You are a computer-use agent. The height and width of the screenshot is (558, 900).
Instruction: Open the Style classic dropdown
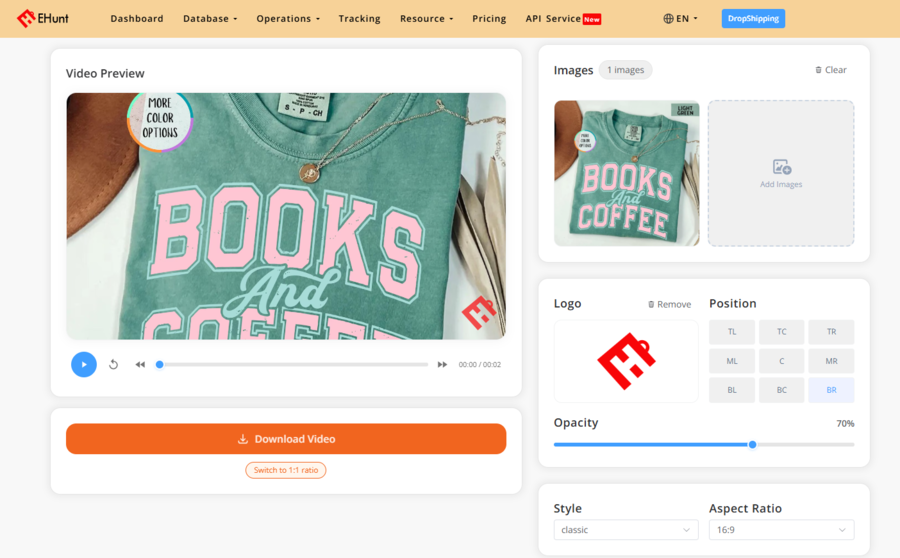click(x=626, y=530)
